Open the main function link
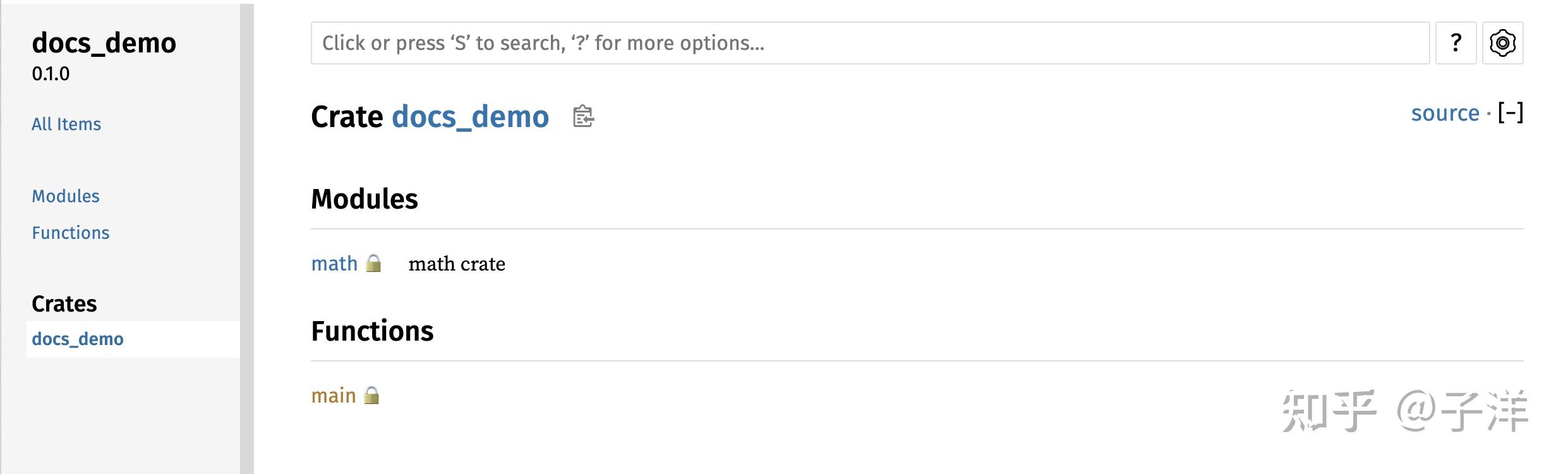 click(x=334, y=396)
